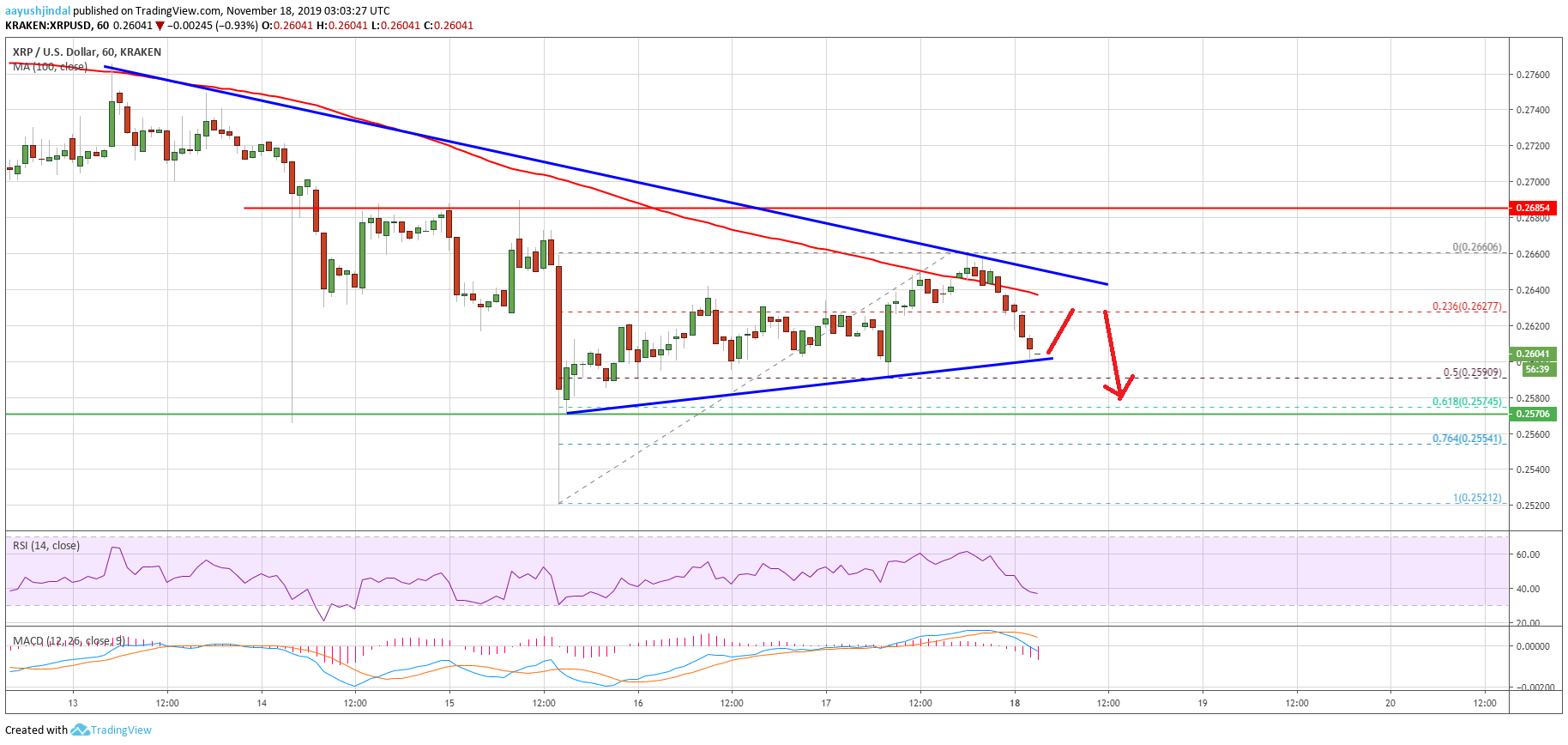Select the red horizontal resistance line at 0.26854

click(876, 208)
